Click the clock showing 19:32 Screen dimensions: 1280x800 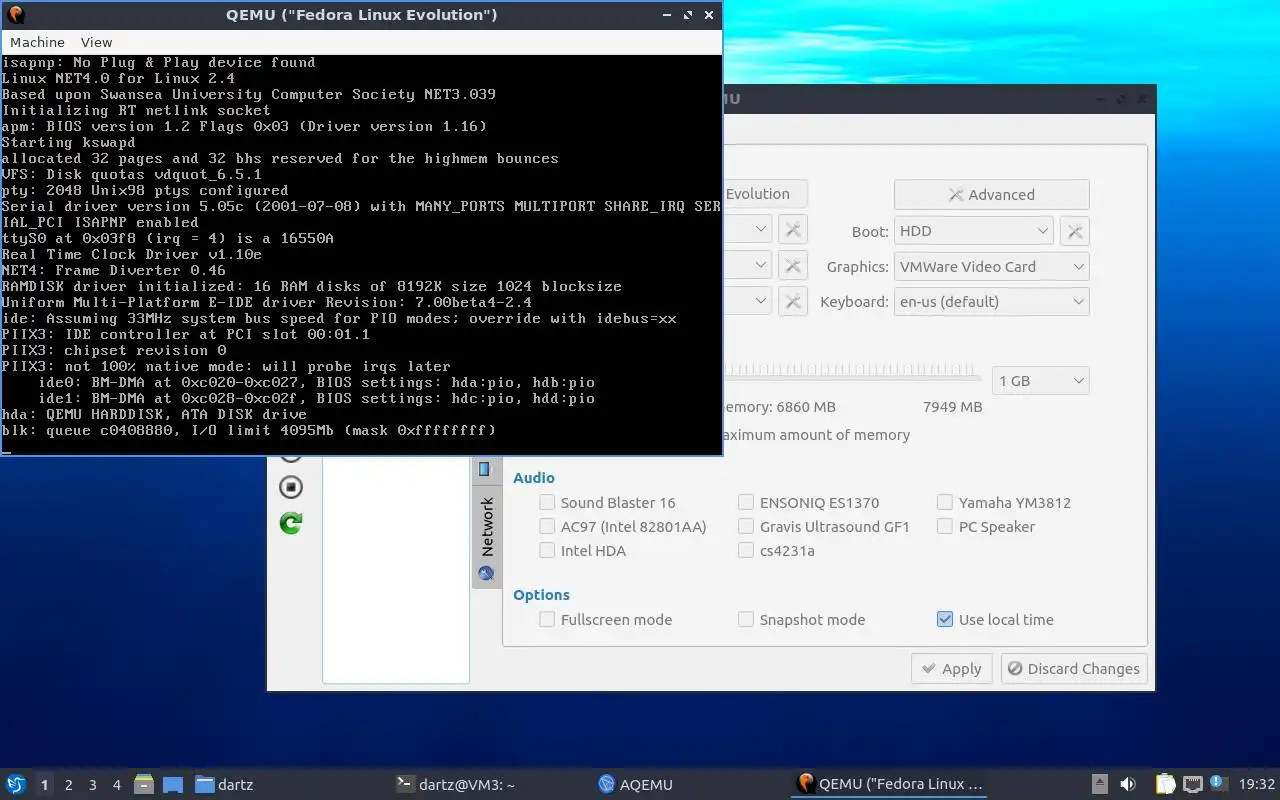(x=1257, y=784)
